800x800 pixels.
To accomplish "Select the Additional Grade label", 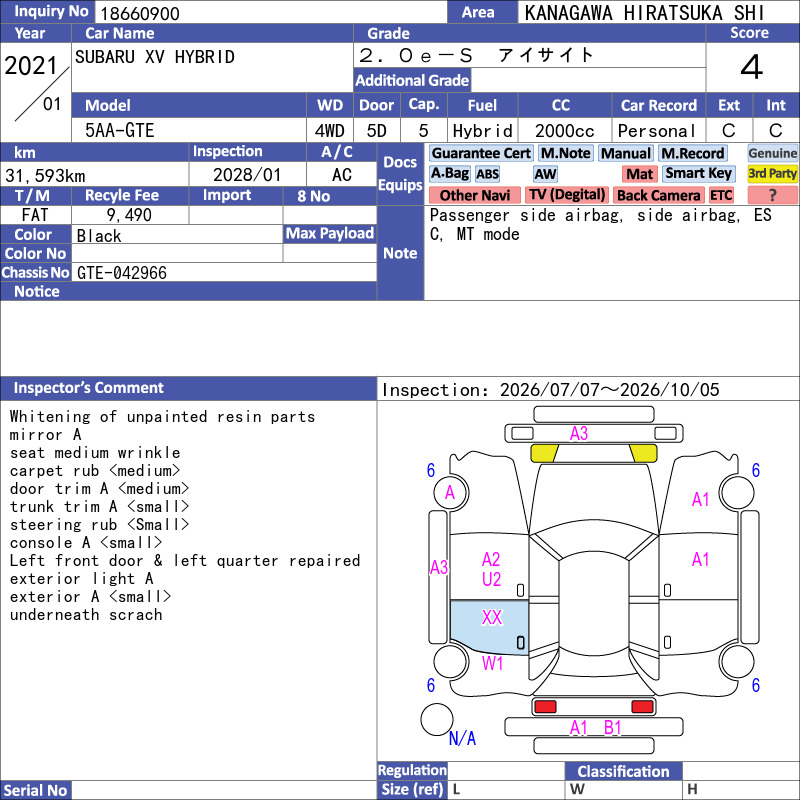I will pos(412,80).
